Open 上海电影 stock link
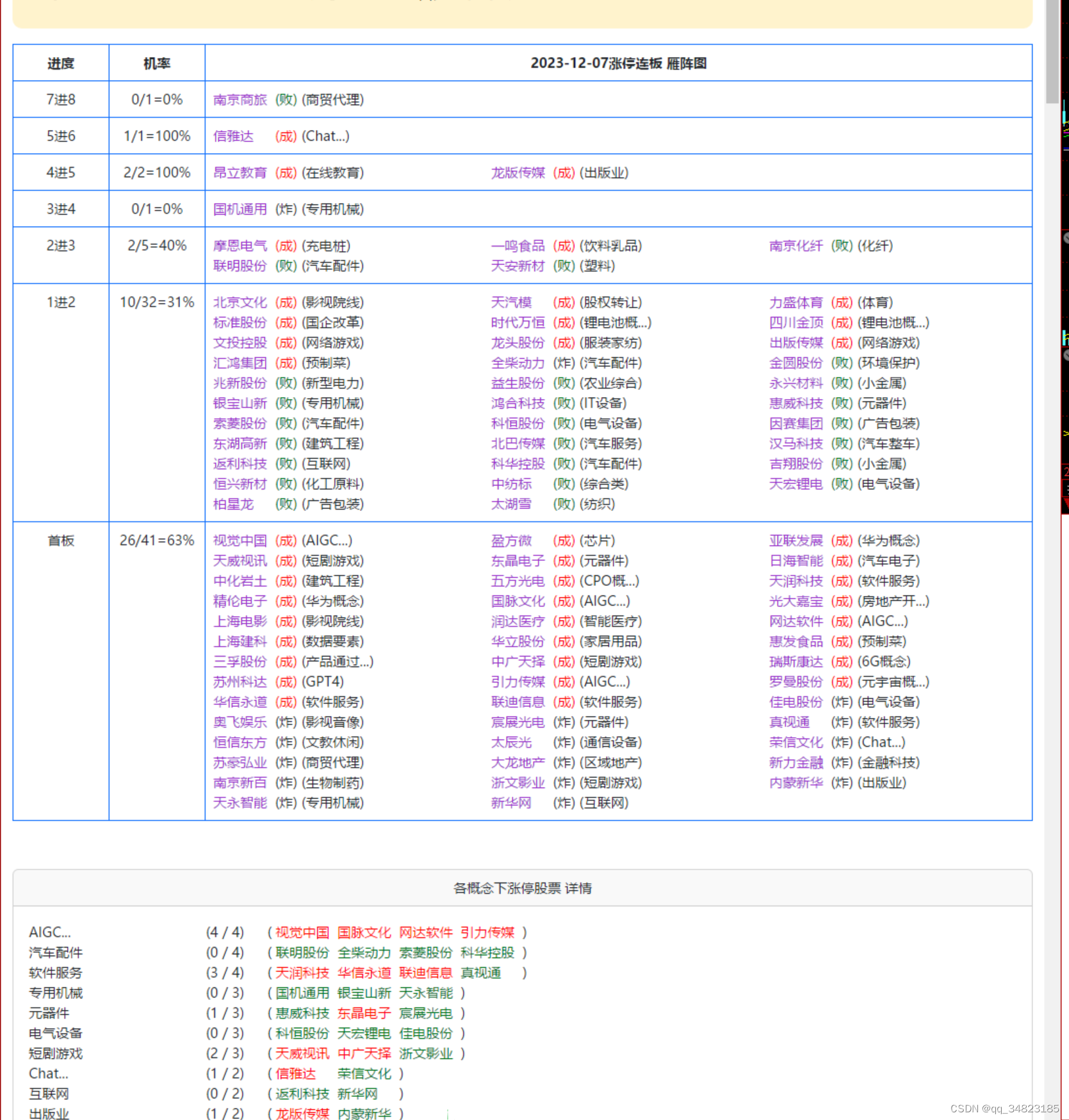 click(240, 622)
